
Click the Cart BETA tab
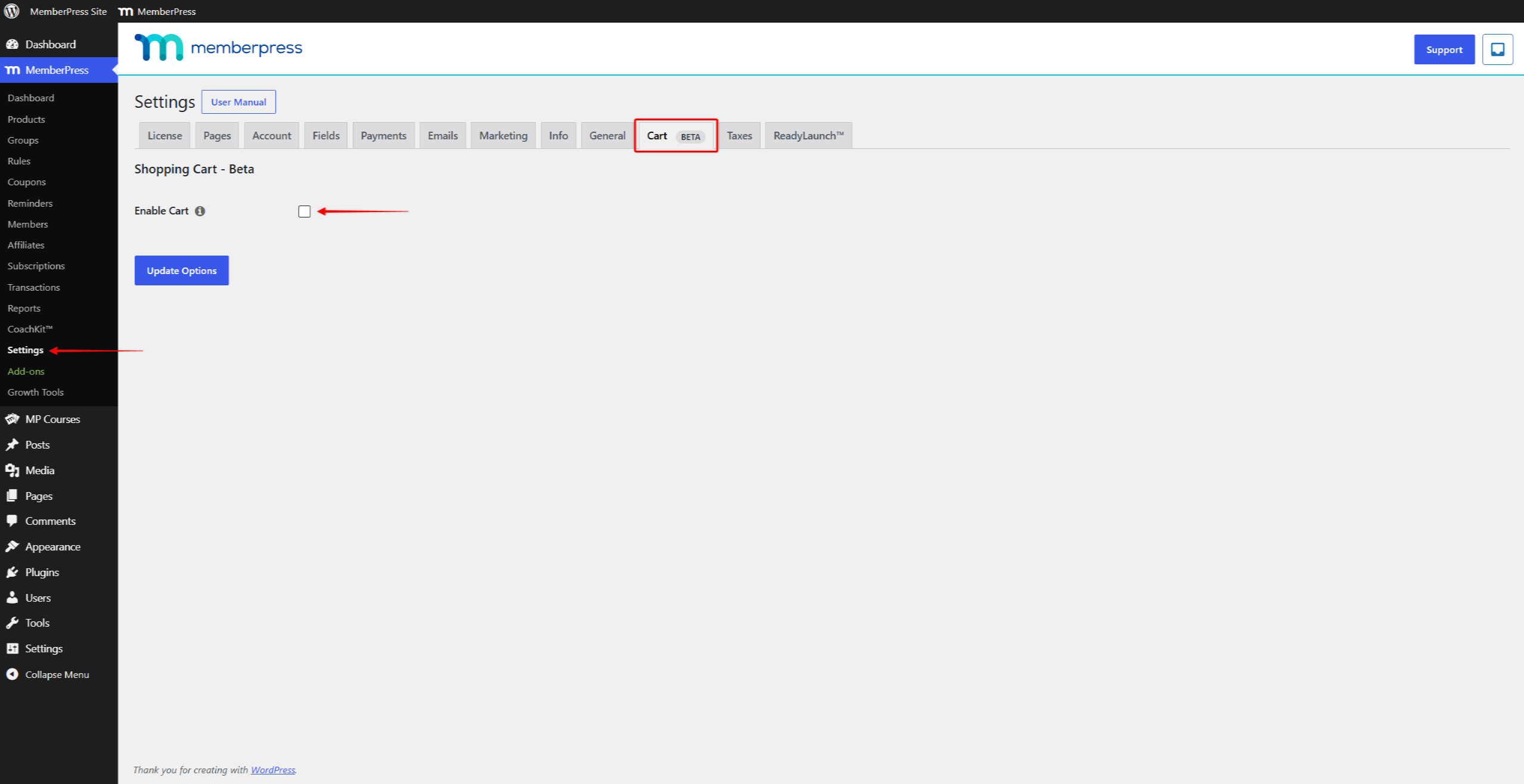(x=676, y=136)
